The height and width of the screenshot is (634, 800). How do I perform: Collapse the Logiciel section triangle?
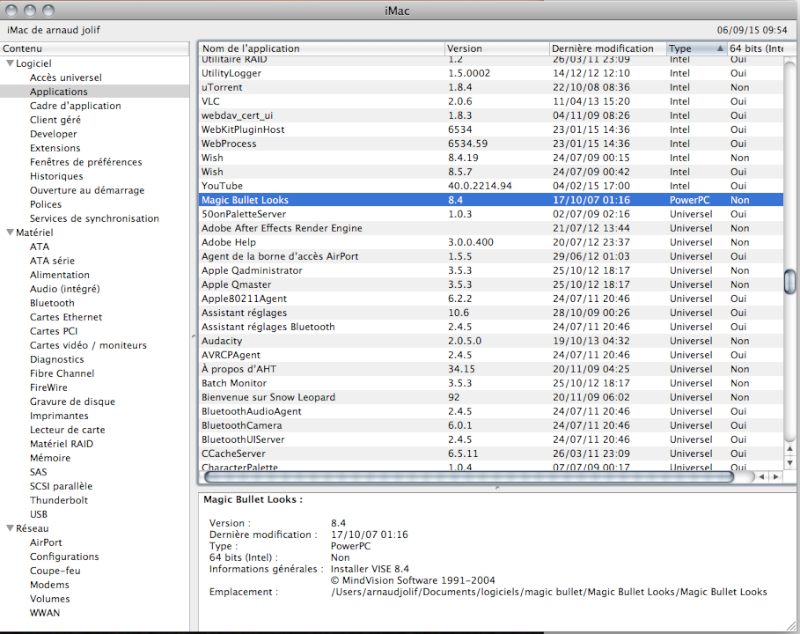(x=9, y=63)
